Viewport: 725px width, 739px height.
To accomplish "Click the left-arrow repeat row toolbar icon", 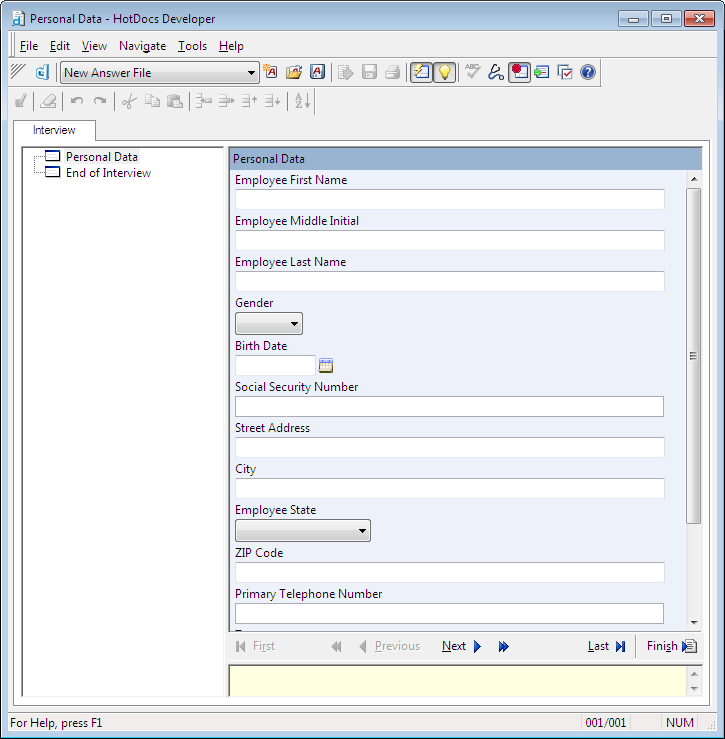I will pyautogui.click(x=204, y=101).
